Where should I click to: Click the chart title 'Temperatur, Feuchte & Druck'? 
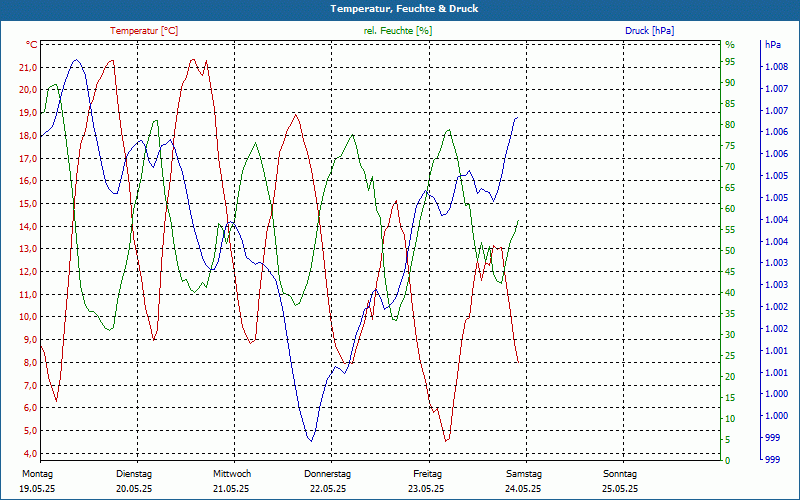[x=404, y=9]
